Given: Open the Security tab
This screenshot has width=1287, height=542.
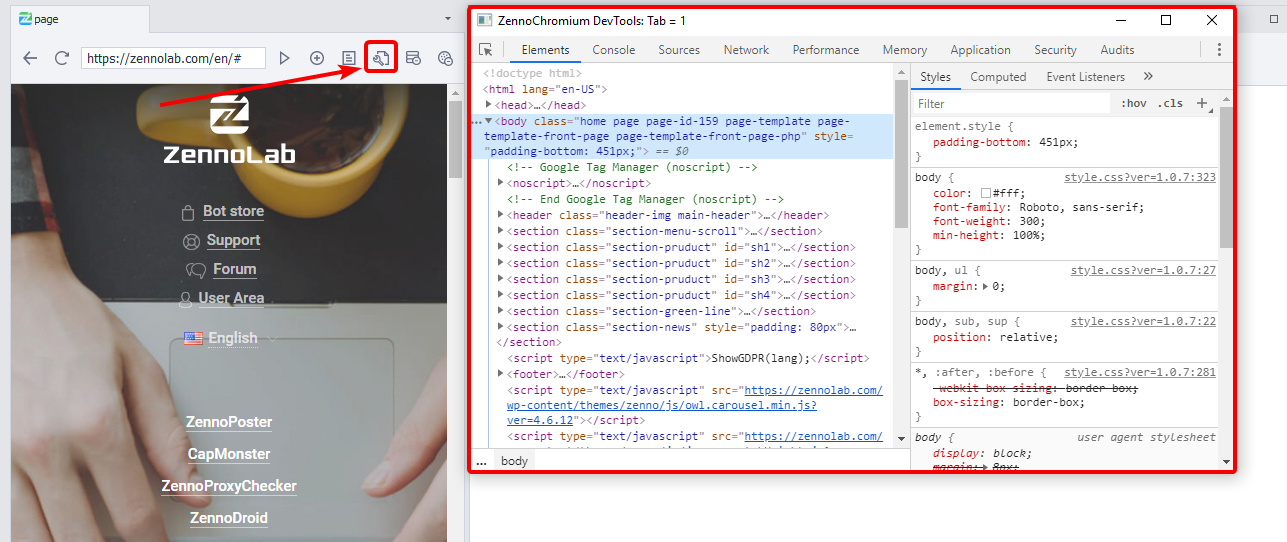Looking at the screenshot, I should tap(1056, 50).
